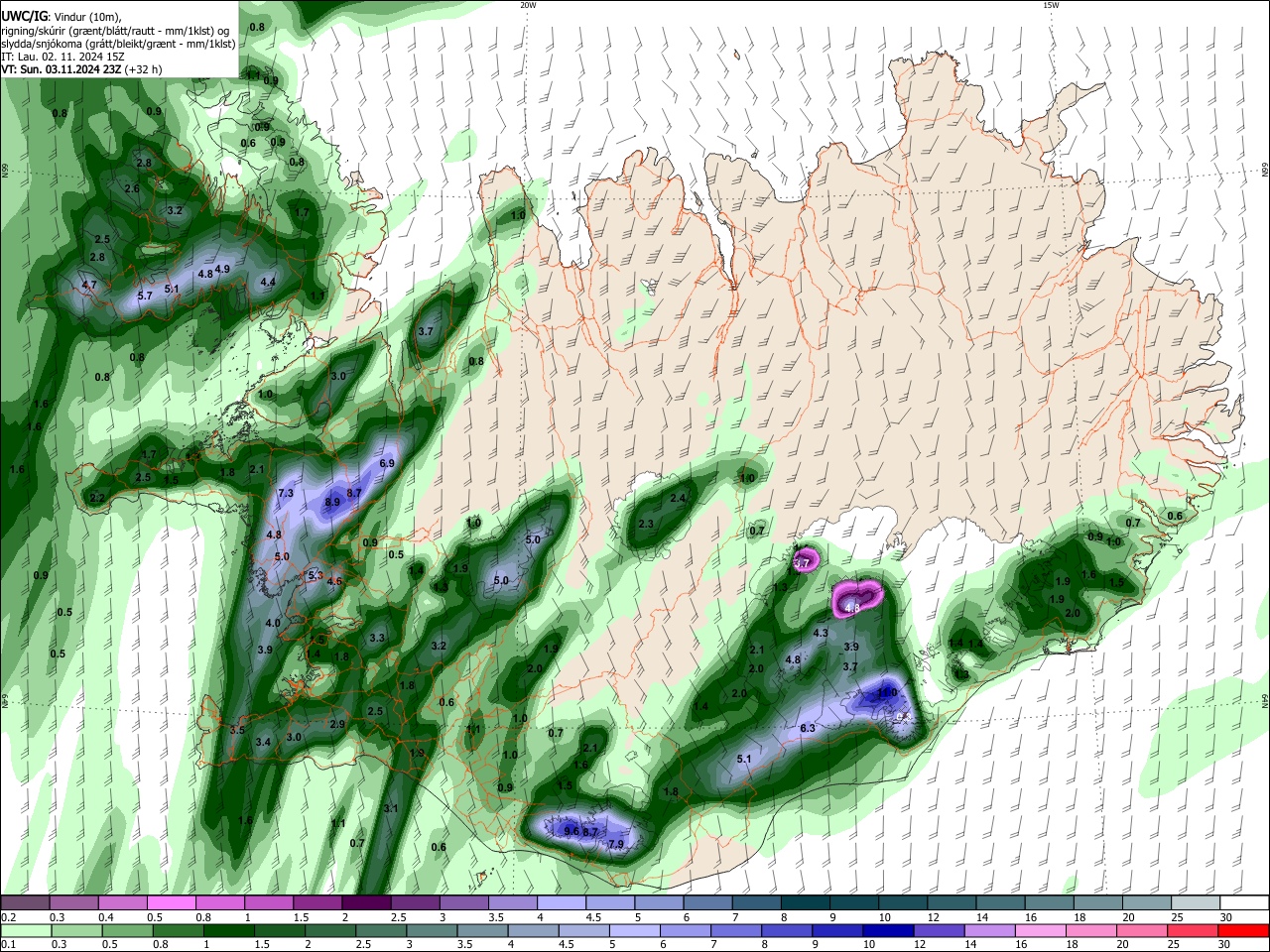This screenshot has width=1270, height=952.
Task: Click the 15W longitude label
Action: click(1051, 5)
